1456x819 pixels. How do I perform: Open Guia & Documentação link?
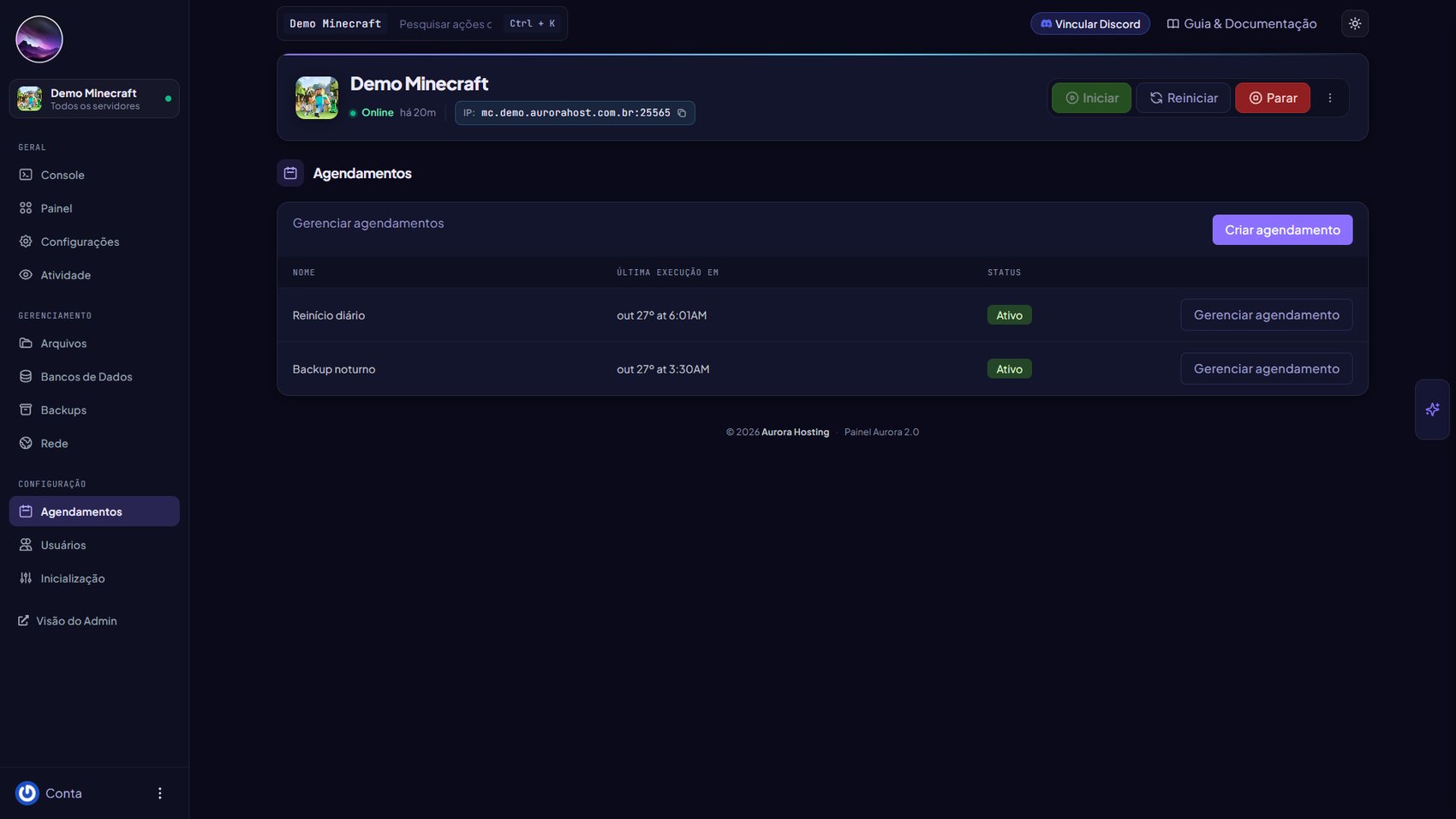(x=1241, y=24)
